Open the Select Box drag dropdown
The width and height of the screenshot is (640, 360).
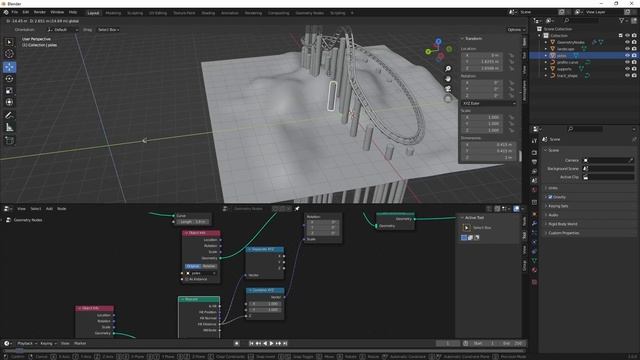point(108,30)
